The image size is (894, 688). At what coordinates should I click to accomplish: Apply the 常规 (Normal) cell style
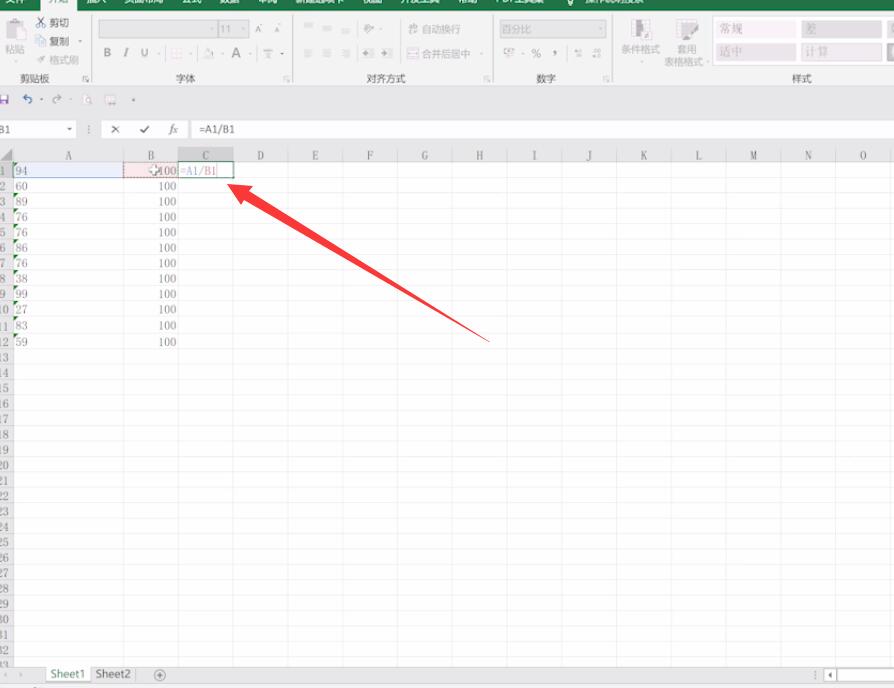tap(755, 29)
